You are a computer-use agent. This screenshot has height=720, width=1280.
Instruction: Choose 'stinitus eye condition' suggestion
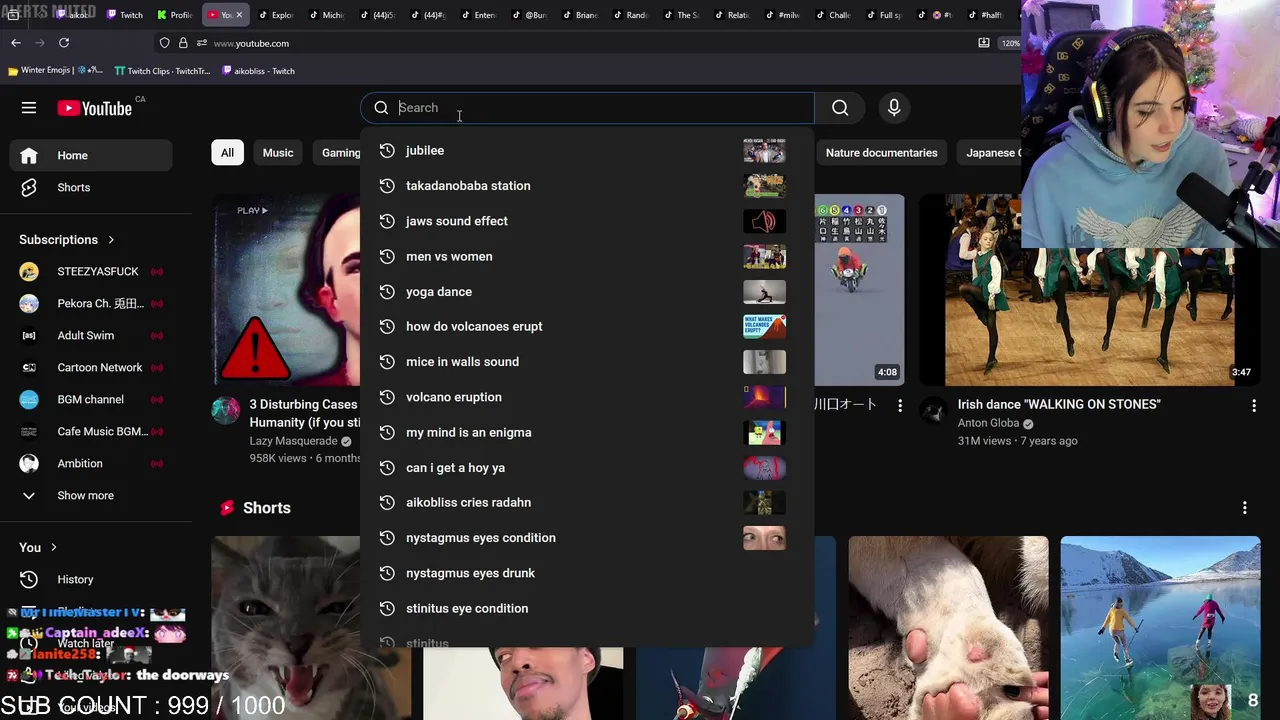(587, 608)
